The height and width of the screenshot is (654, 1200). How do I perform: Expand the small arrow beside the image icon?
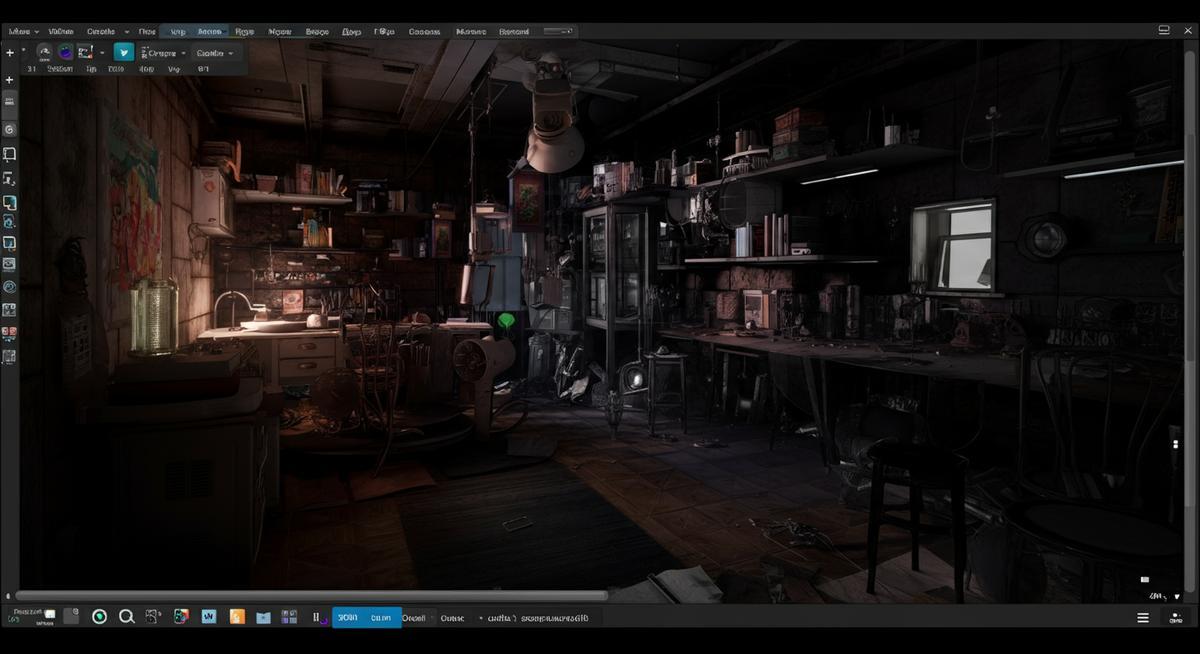102,53
